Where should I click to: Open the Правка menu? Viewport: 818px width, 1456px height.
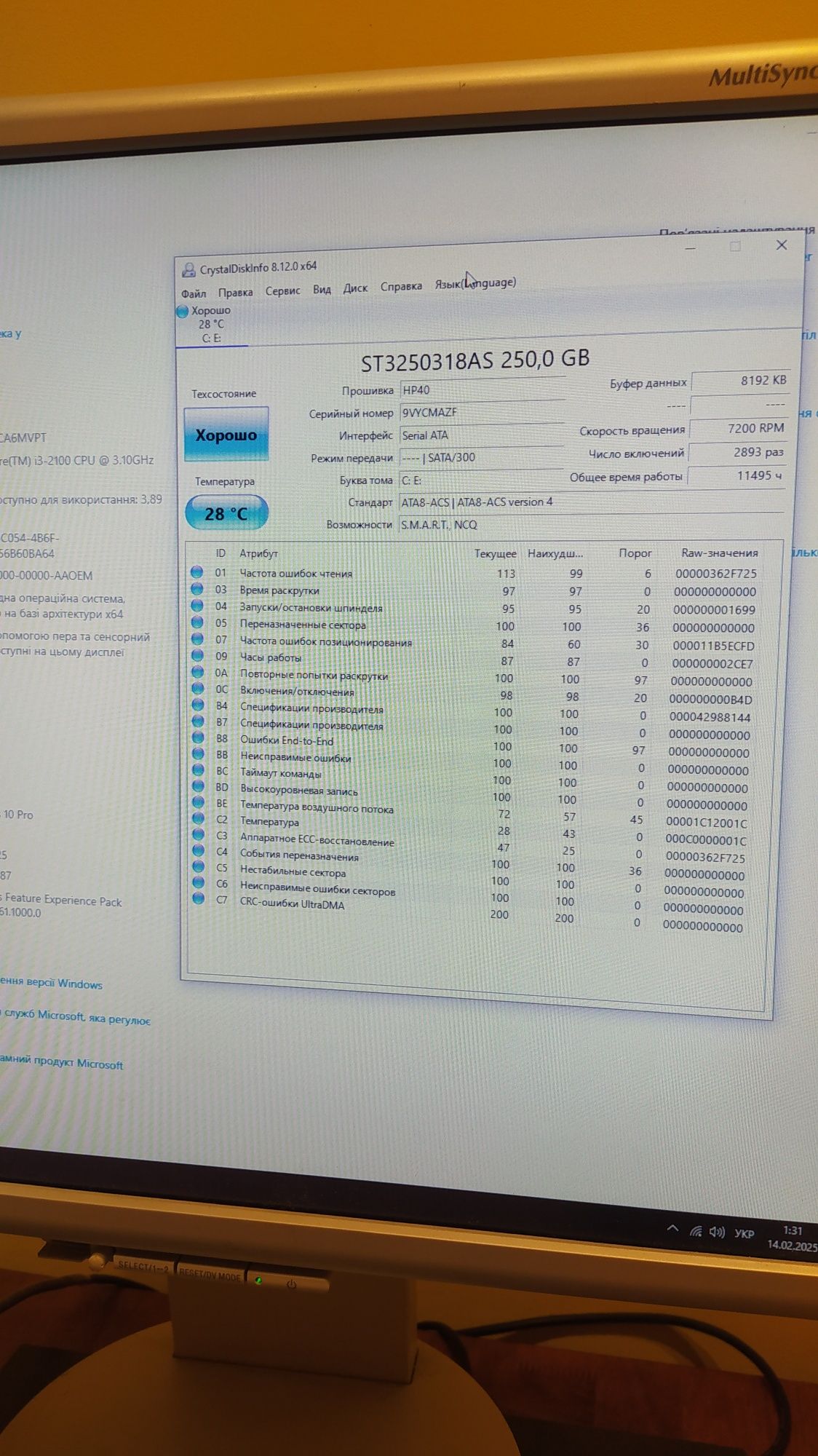tap(235, 292)
